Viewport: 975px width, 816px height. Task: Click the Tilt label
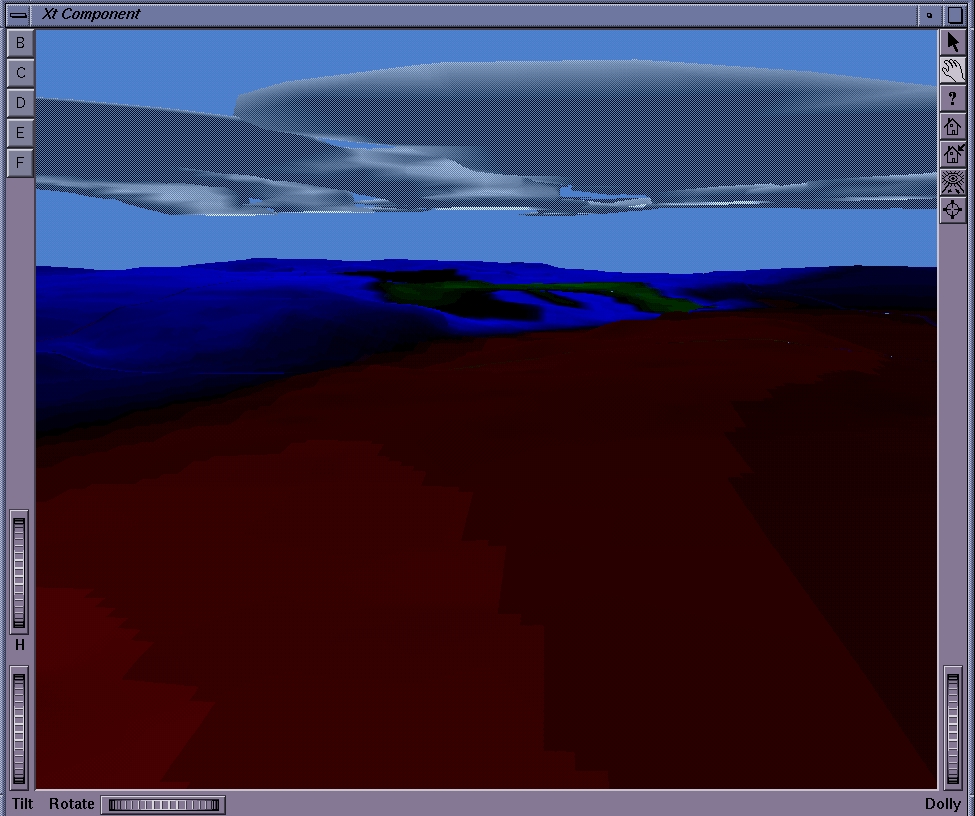22,804
